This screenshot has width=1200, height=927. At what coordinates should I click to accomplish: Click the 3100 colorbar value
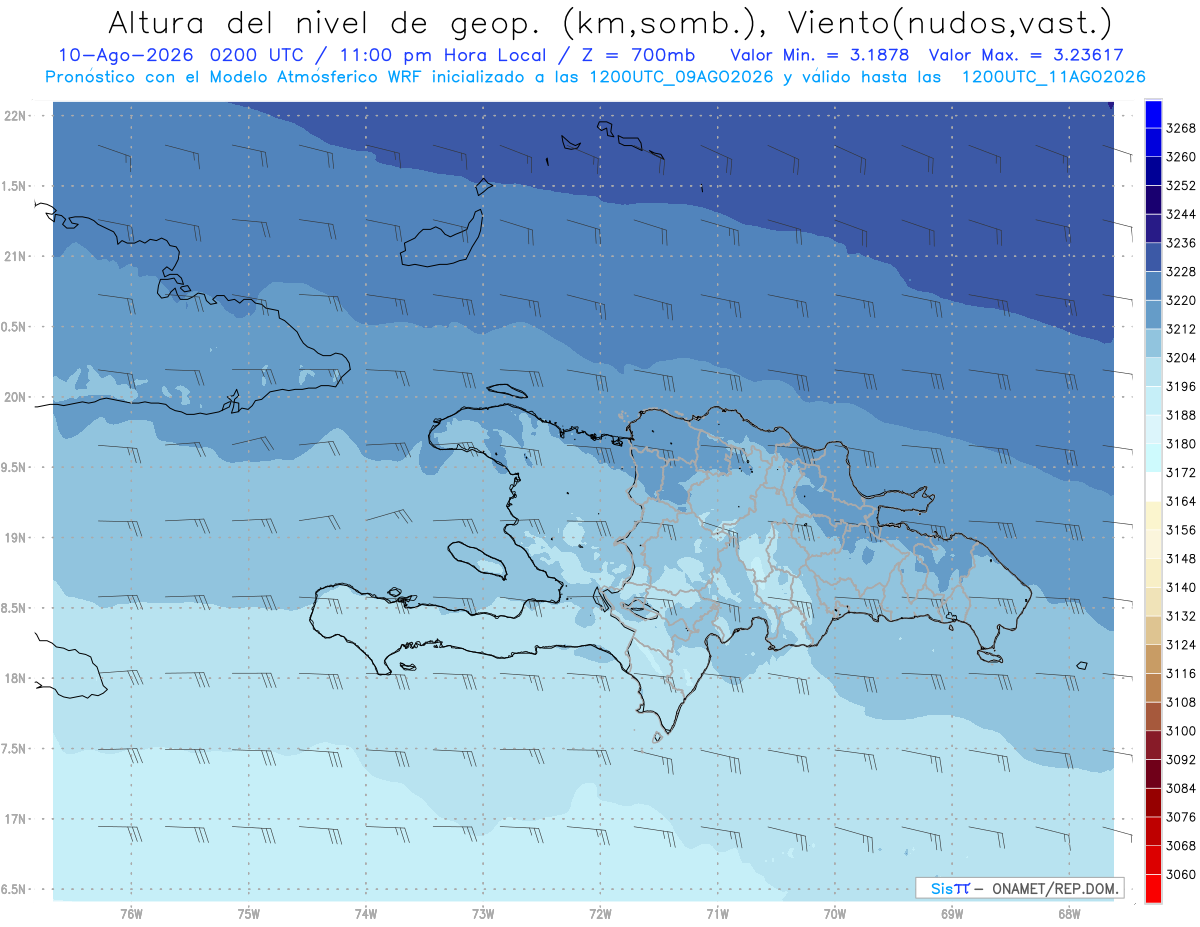pyautogui.click(x=1181, y=731)
